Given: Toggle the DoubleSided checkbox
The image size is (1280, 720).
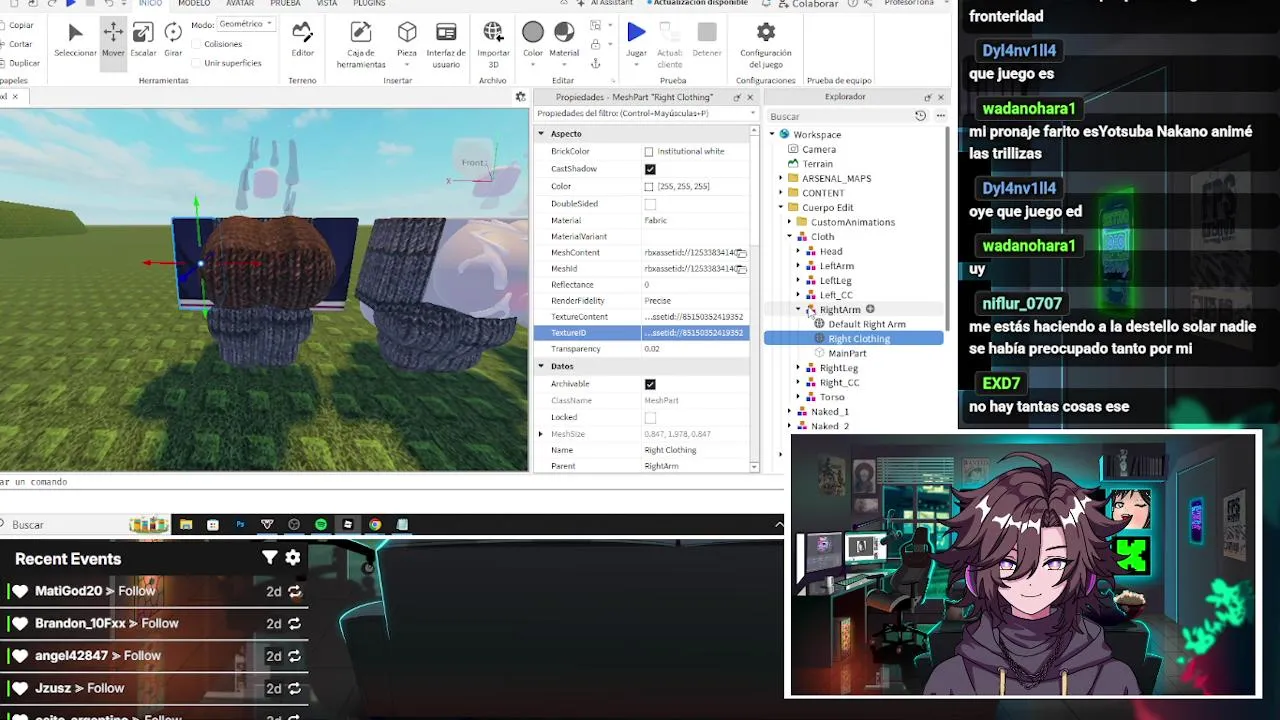Looking at the screenshot, I should pyautogui.click(x=650, y=204).
